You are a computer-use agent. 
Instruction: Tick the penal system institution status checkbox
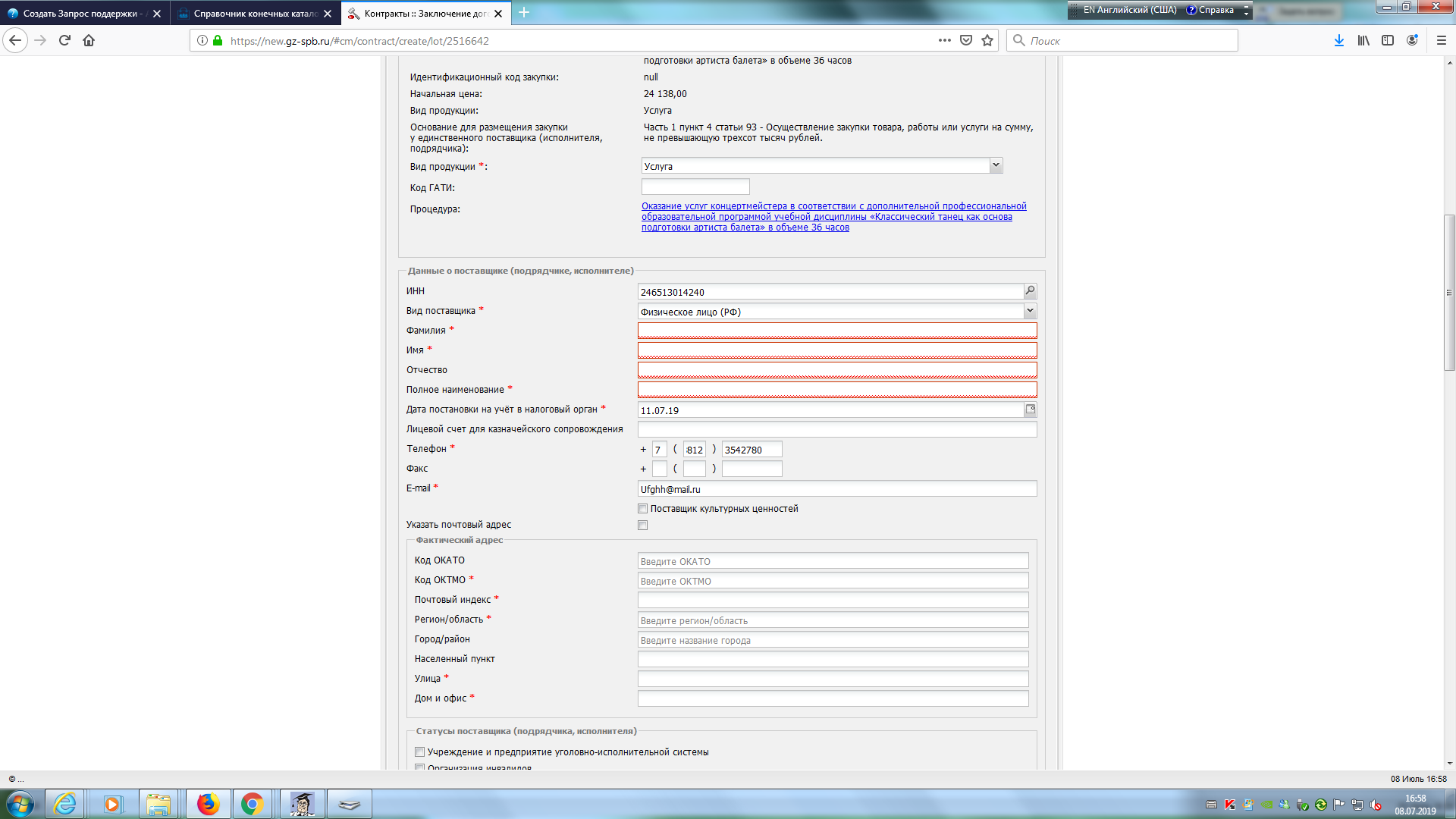pyautogui.click(x=420, y=752)
